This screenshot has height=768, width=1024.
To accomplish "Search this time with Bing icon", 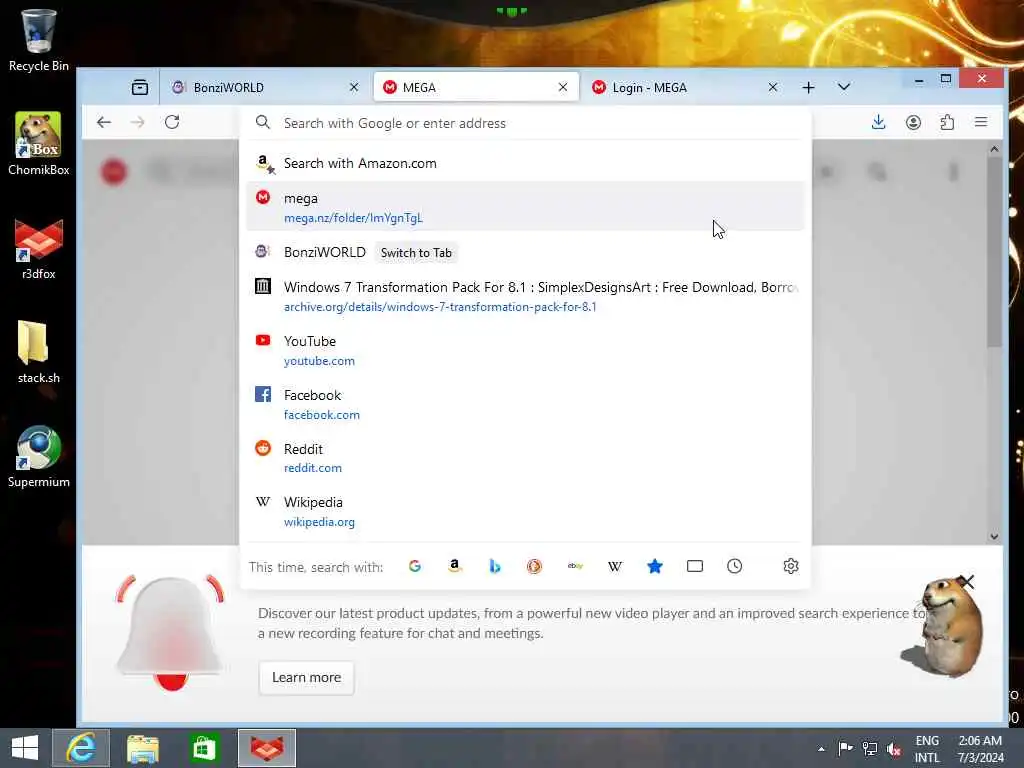I will pos(494,566).
